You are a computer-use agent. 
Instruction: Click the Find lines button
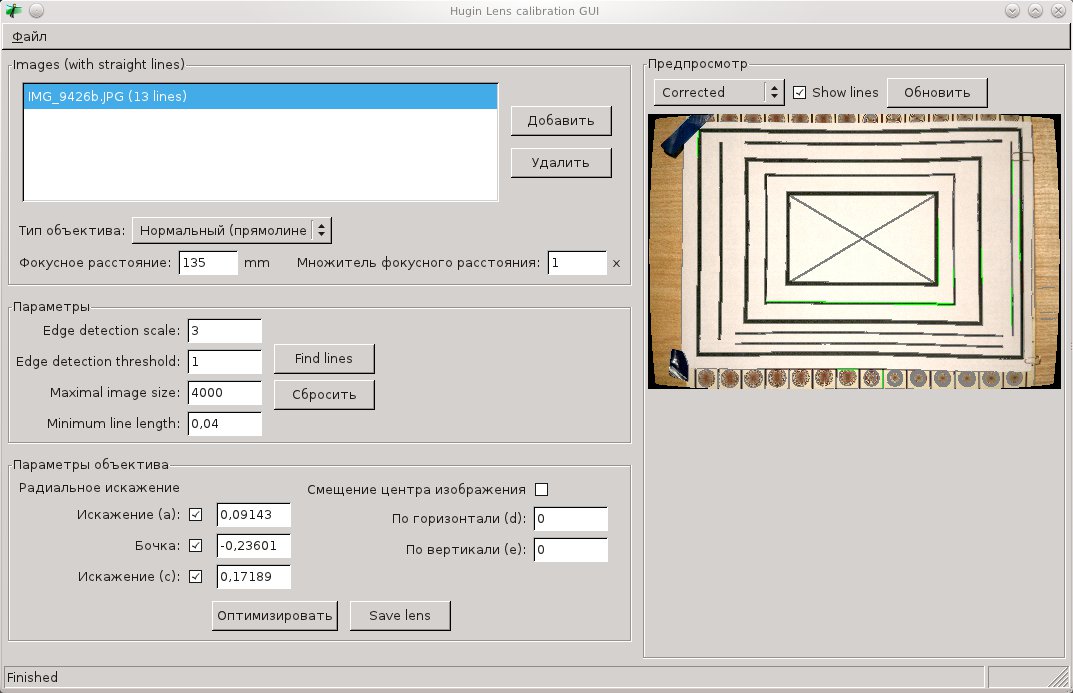point(323,358)
